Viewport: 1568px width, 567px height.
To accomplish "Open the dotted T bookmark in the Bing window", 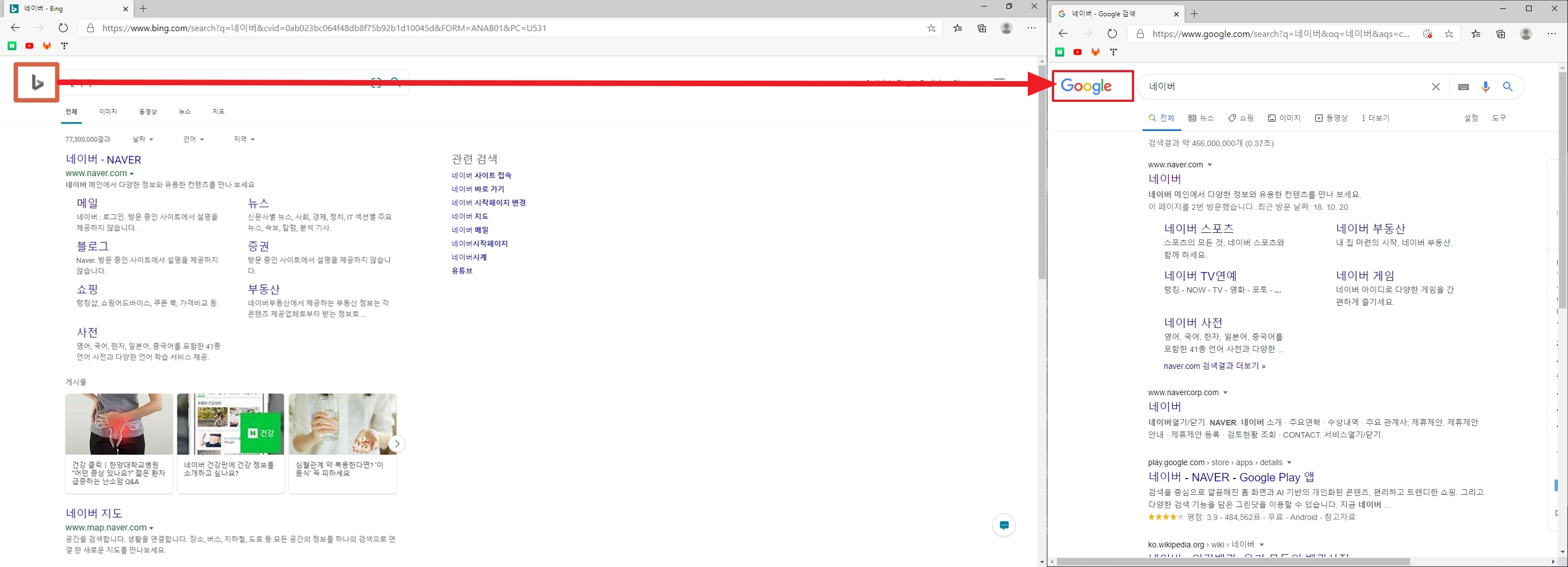I will coord(64,46).
